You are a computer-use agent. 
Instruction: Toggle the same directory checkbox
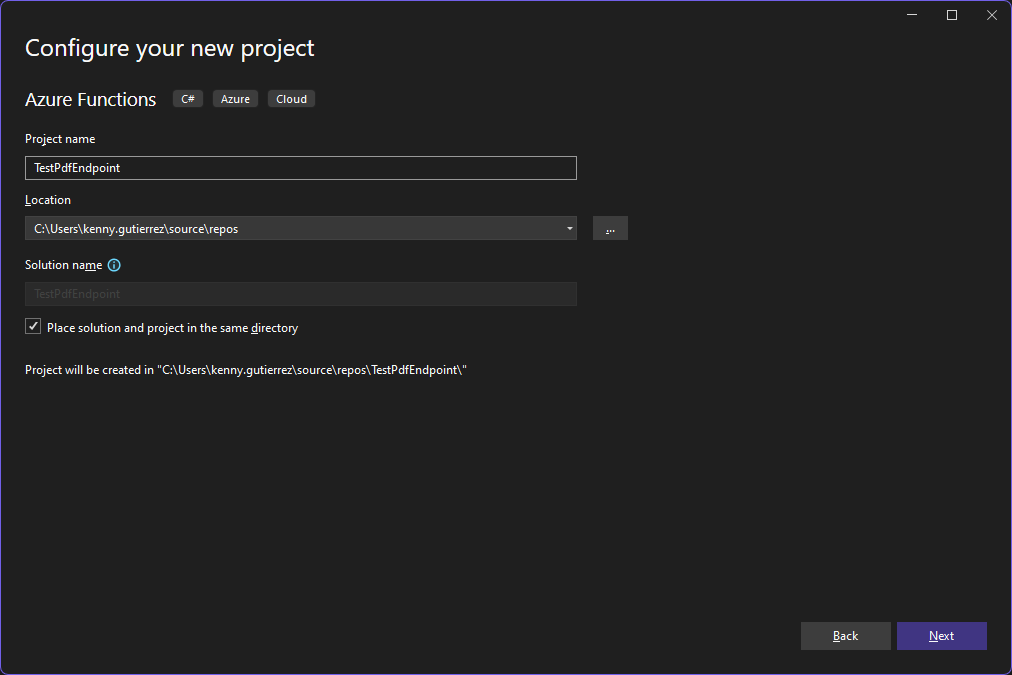[33, 327]
